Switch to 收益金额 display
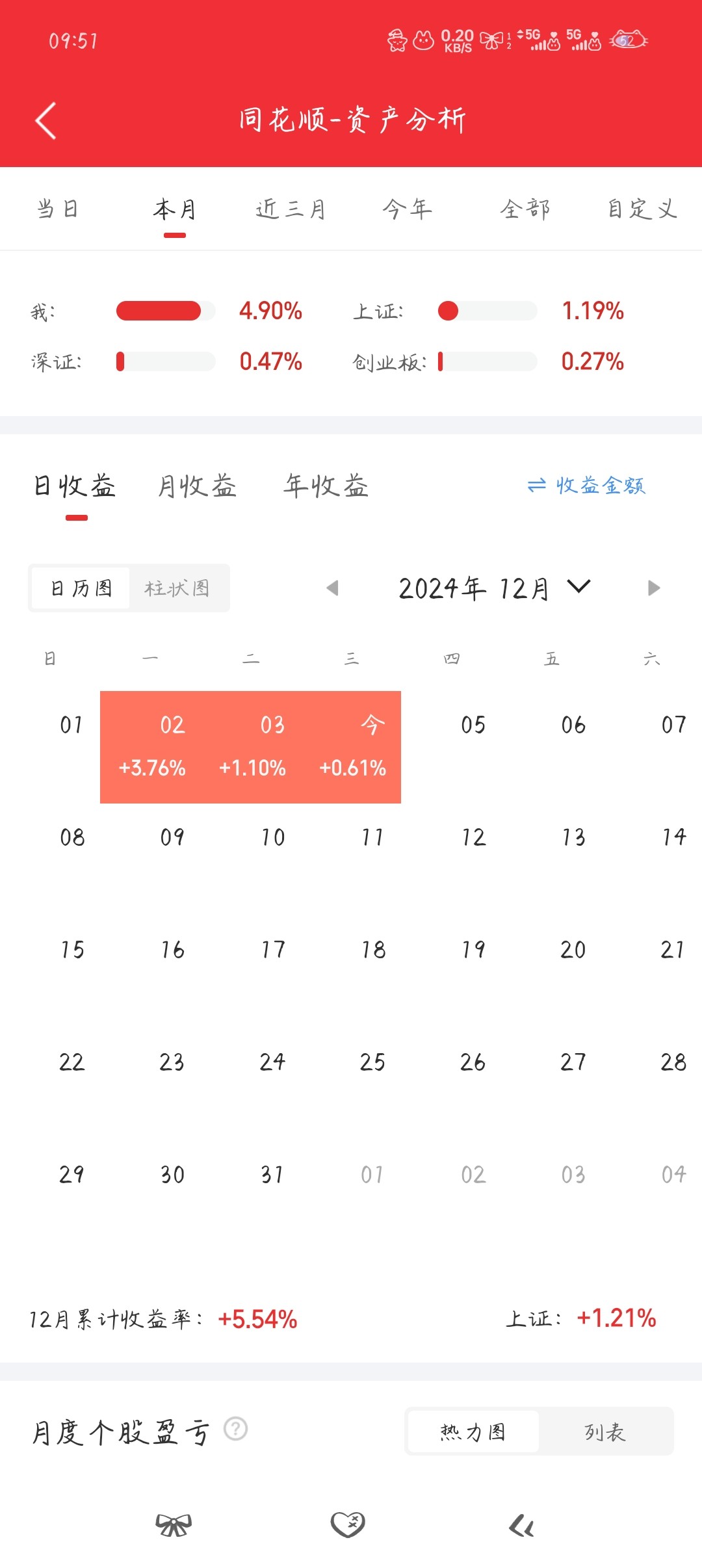 (586, 486)
